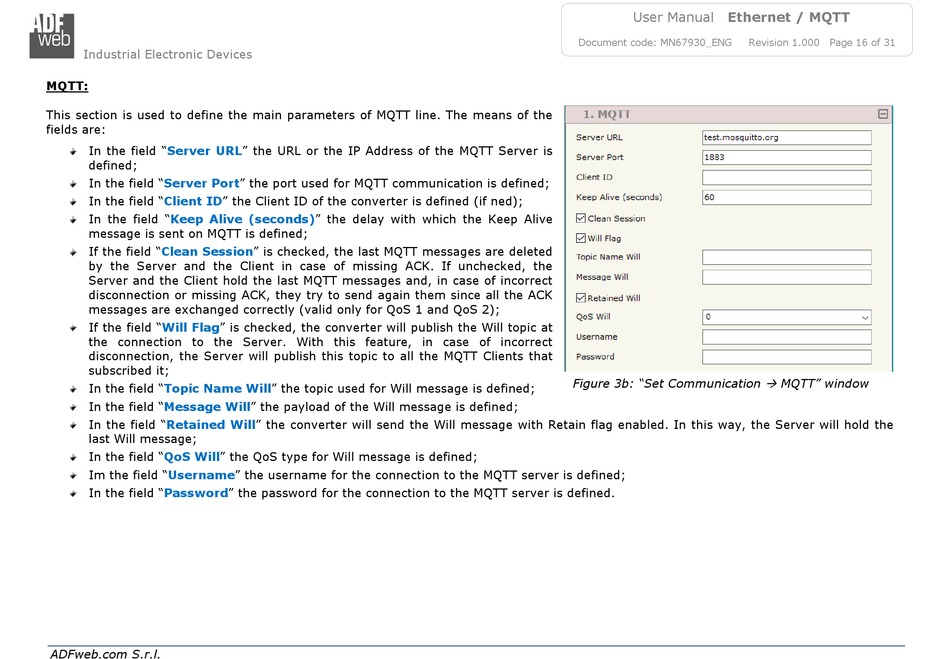Viewport: 950px width, 659px height.
Task: Open the QoS Will dropdown
Action: (x=786, y=317)
